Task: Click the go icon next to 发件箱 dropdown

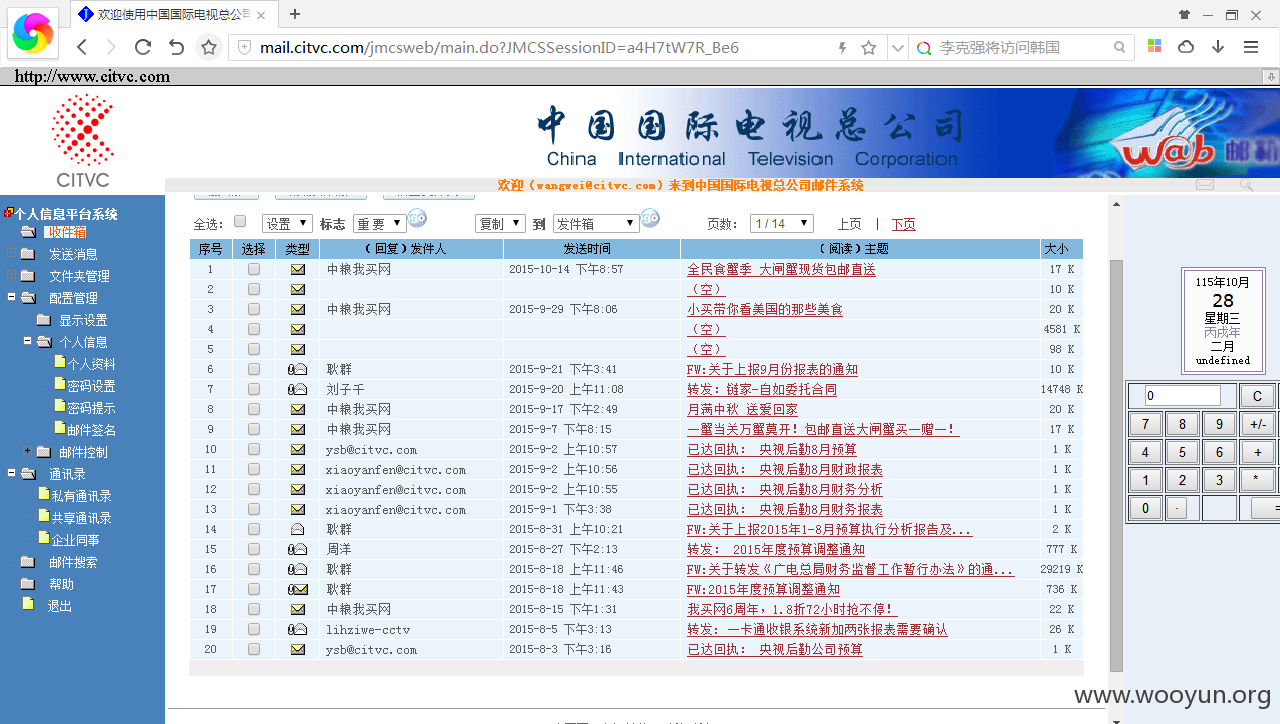Action: click(x=650, y=219)
